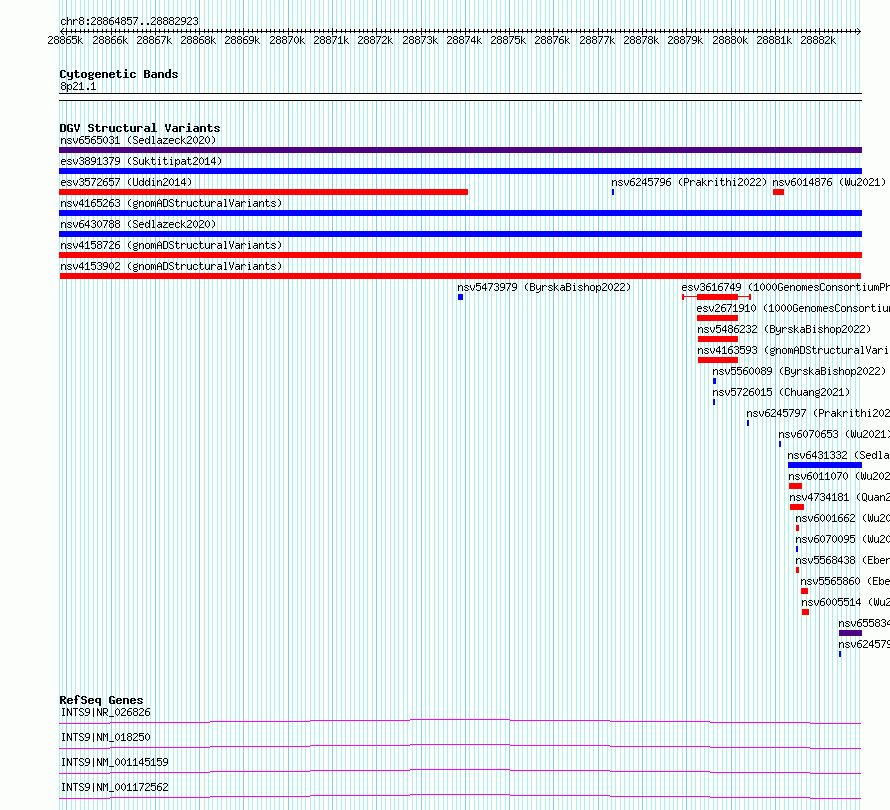Open INTS9|NR_026826 gene label
The width and height of the screenshot is (890, 810).
[x=106, y=712]
